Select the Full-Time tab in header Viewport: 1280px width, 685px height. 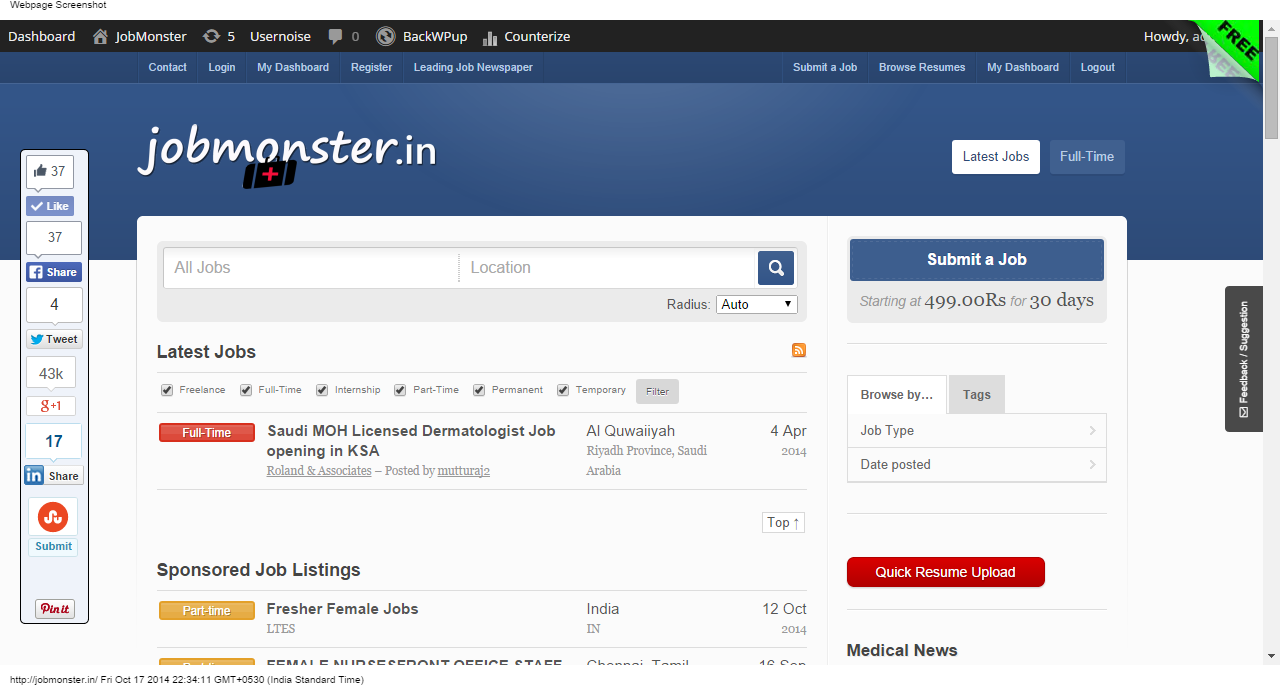1086,157
